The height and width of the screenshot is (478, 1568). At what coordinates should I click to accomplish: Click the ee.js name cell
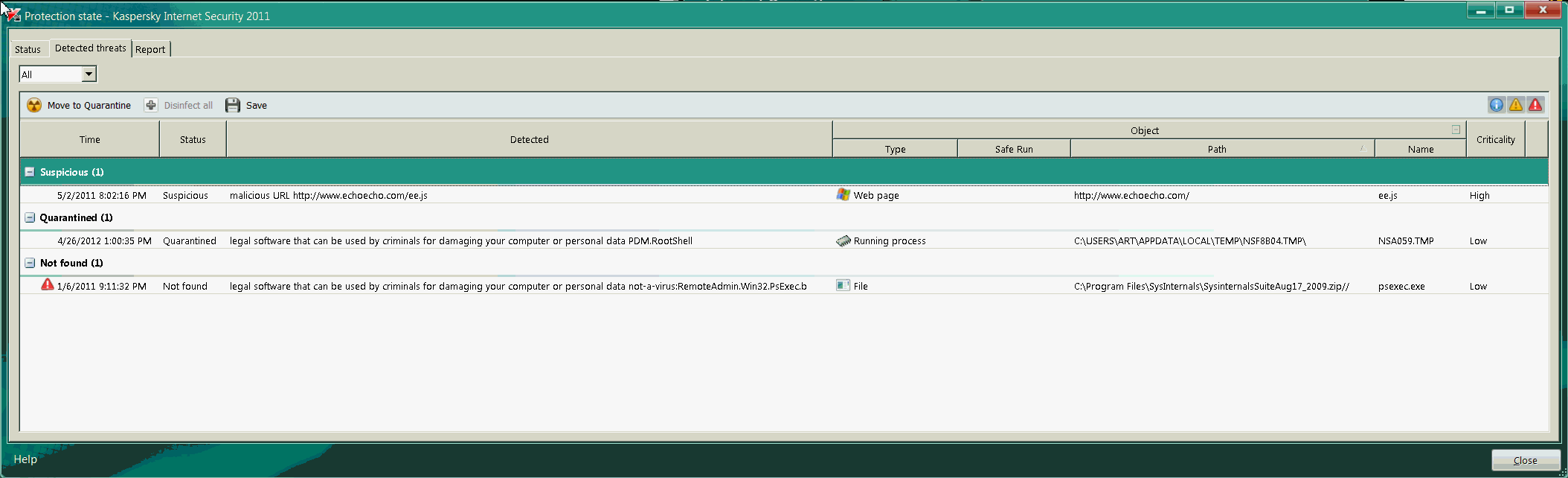(x=1388, y=195)
